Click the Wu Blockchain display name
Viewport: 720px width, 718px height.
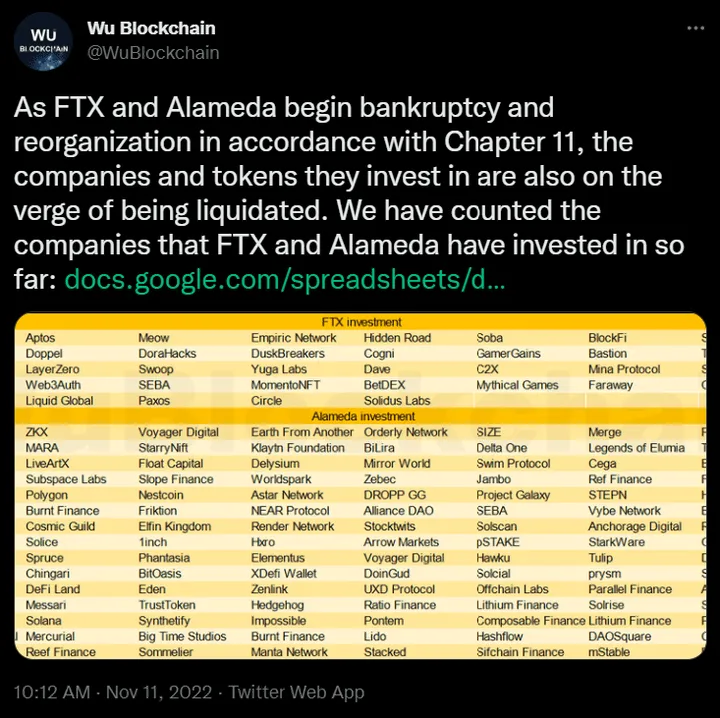(x=151, y=28)
